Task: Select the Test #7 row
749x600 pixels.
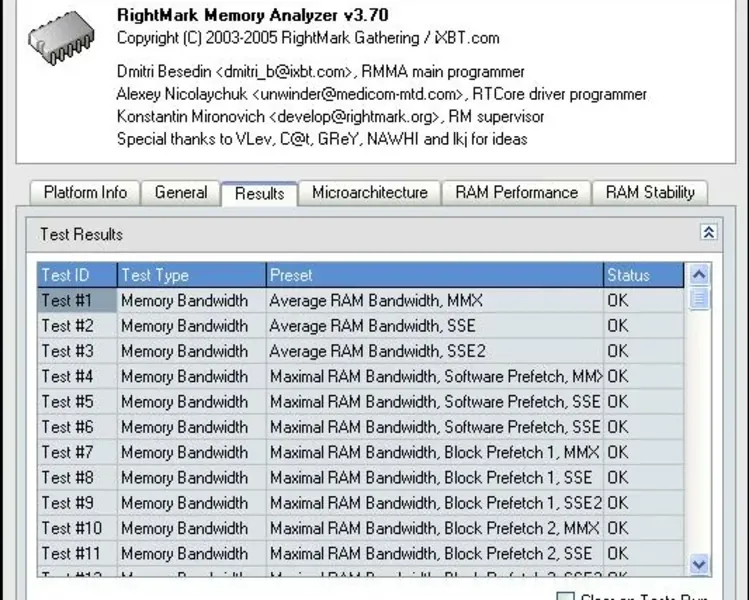Action: [x=361, y=452]
